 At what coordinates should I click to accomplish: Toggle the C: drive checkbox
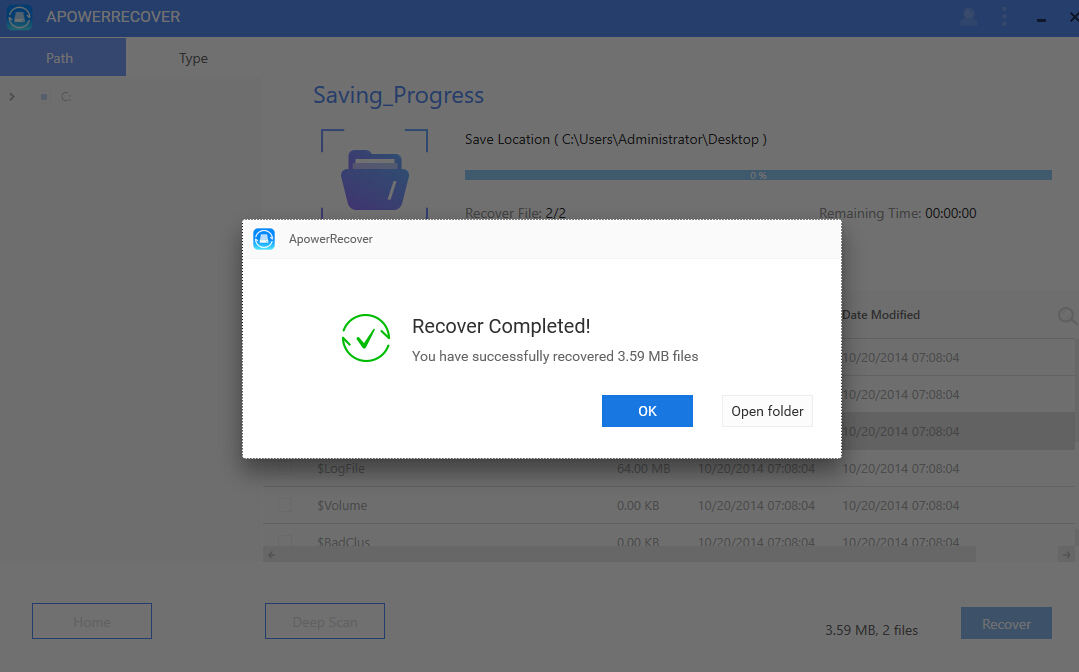tap(44, 97)
